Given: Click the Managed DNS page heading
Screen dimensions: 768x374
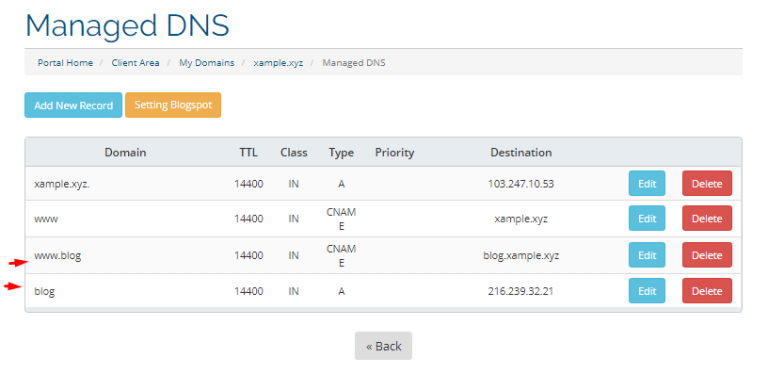Looking at the screenshot, I should point(127,25).
